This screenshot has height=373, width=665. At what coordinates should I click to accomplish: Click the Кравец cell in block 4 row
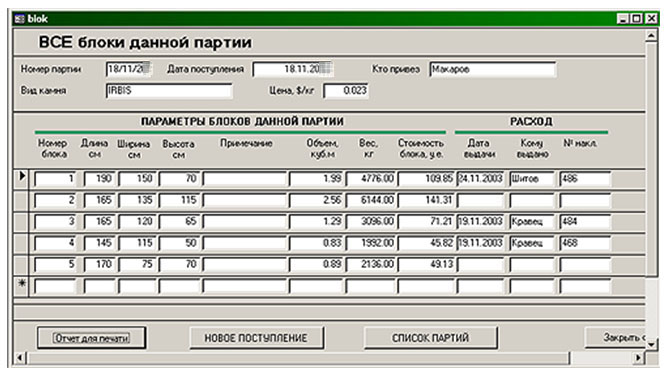click(532, 243)
